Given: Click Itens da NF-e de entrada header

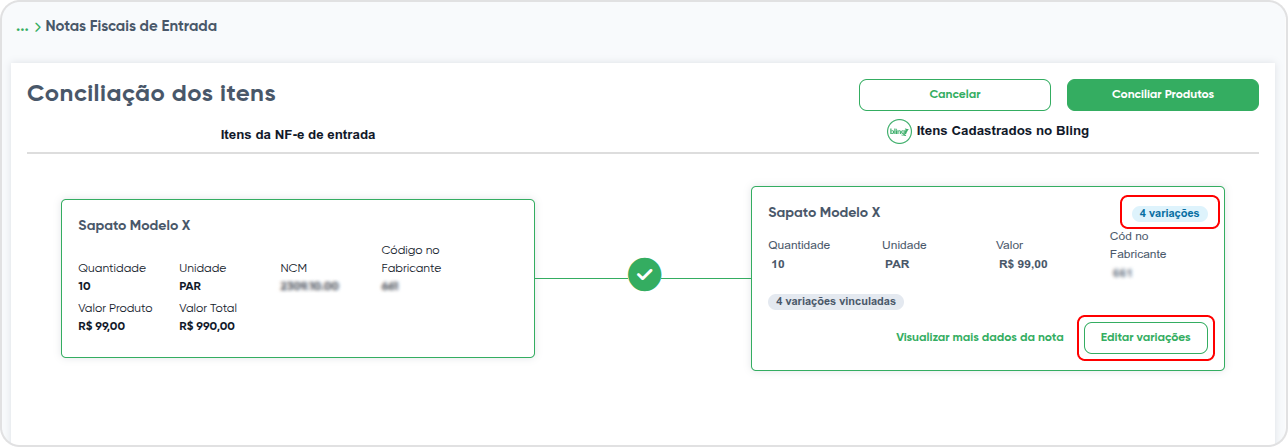Looking at the screenshot, I should pyautogui.click(x=298, y=134).
